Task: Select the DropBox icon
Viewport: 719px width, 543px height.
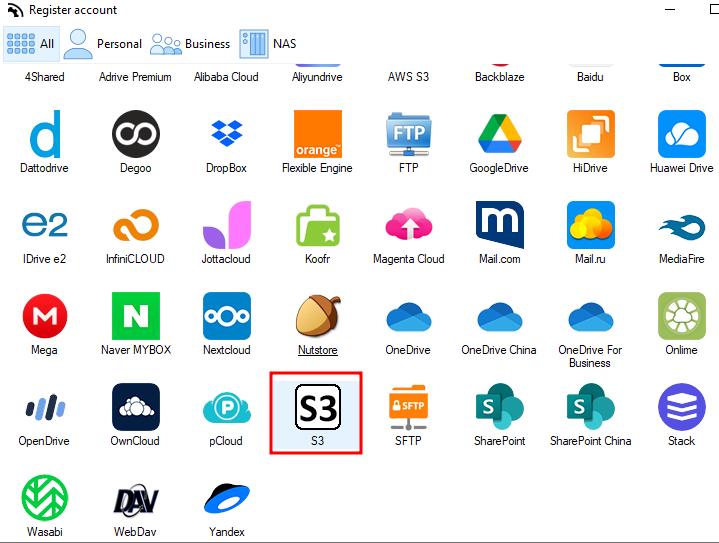Action: [227, 133]
